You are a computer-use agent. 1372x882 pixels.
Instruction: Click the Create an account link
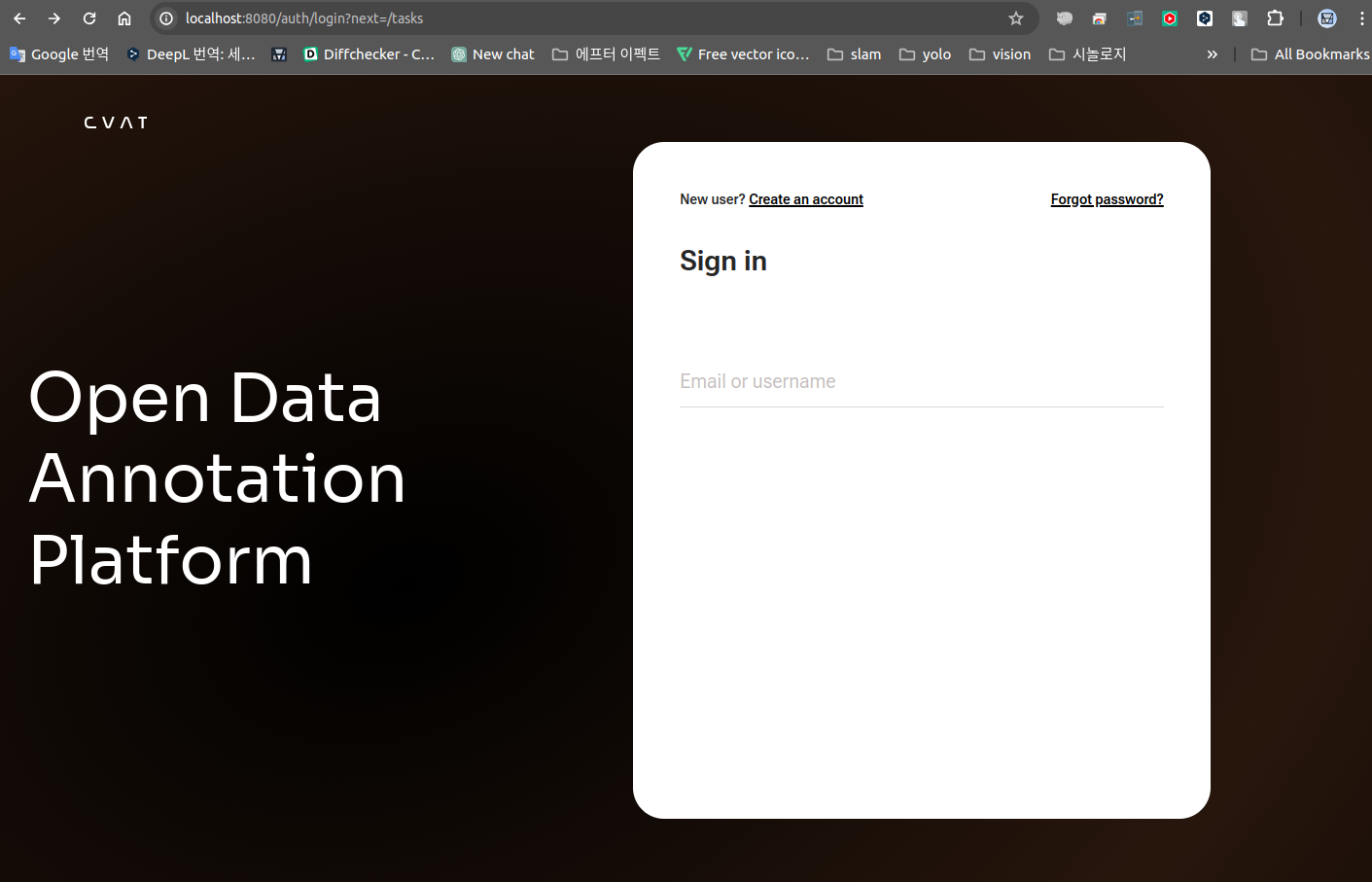805,199
